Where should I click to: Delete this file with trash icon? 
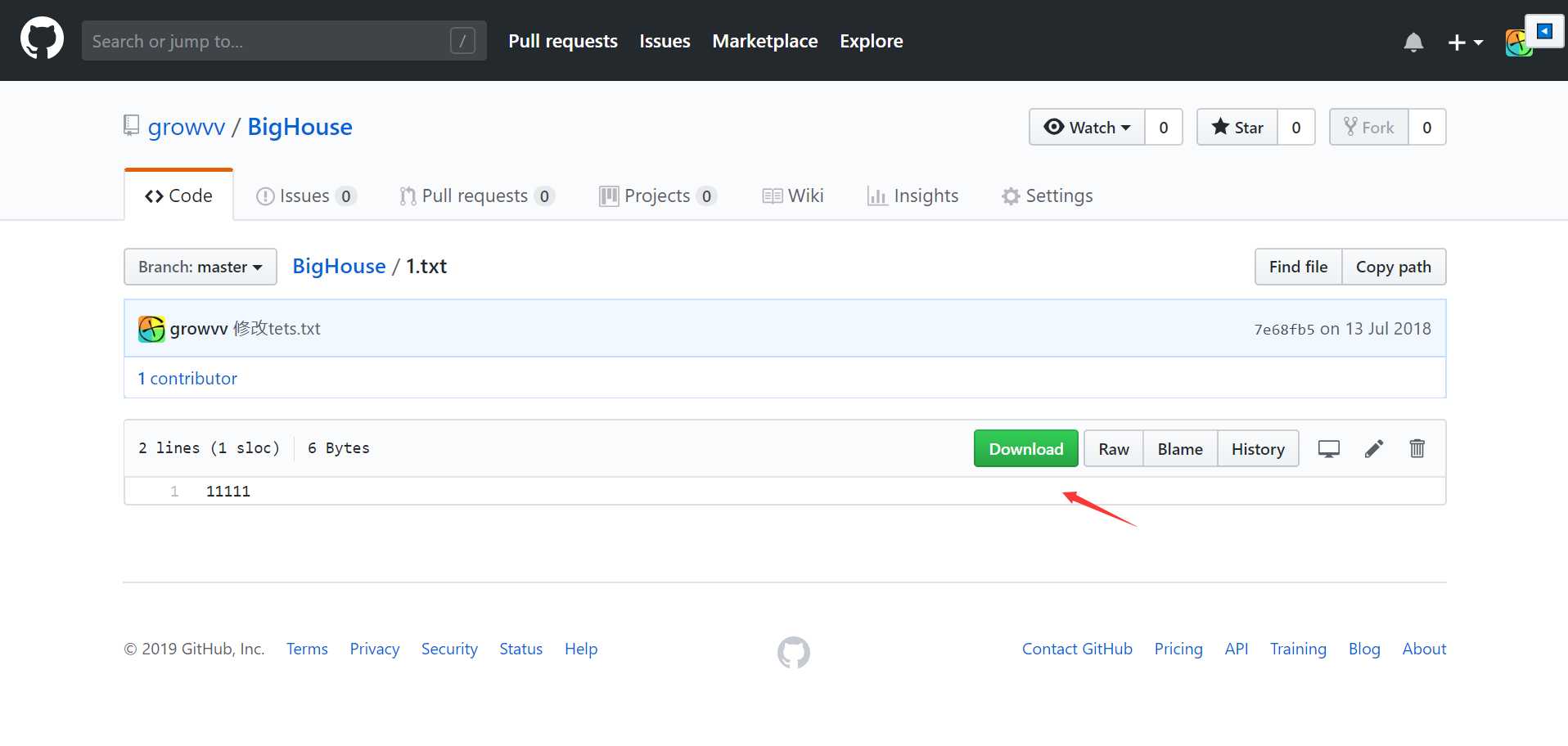1417,448
